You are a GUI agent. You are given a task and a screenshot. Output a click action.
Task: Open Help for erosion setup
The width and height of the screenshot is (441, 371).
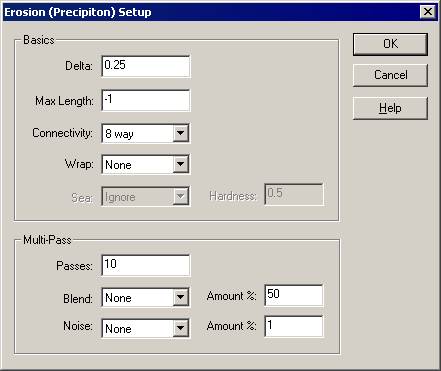(x=390, y=108)
